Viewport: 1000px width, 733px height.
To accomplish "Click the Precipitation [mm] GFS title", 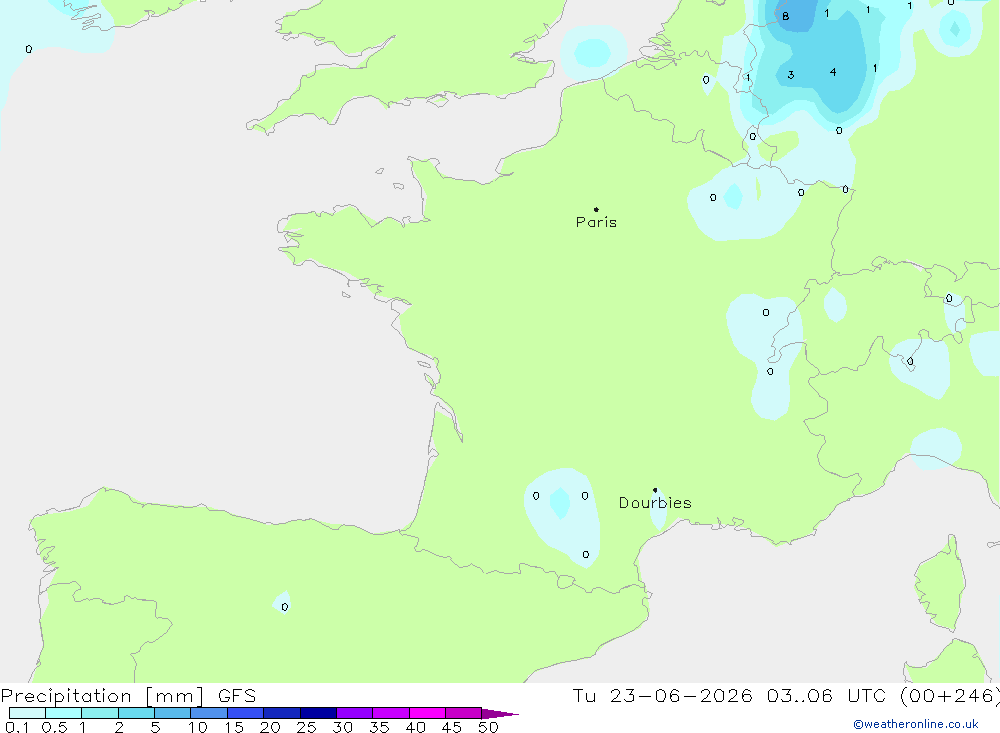I will [128, 695].
